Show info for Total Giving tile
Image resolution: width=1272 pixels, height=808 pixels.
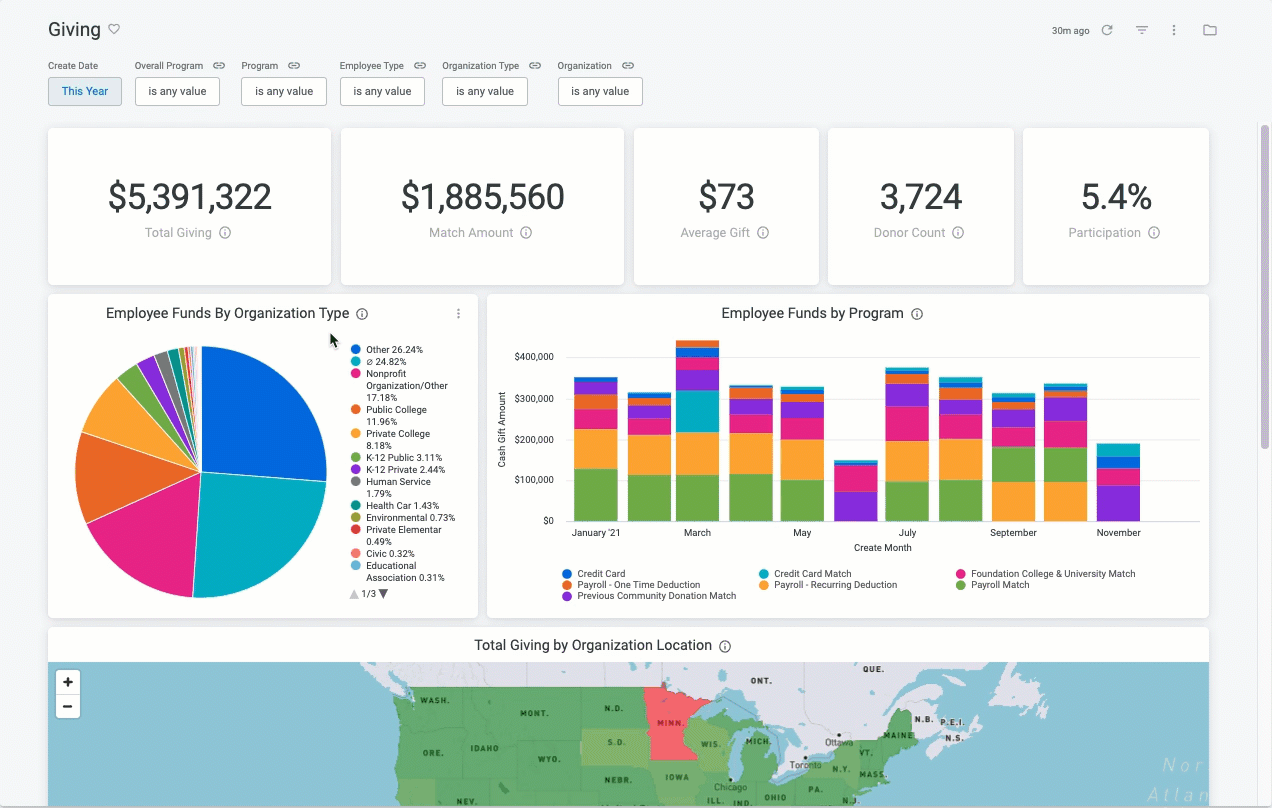(x=225, y=233)
